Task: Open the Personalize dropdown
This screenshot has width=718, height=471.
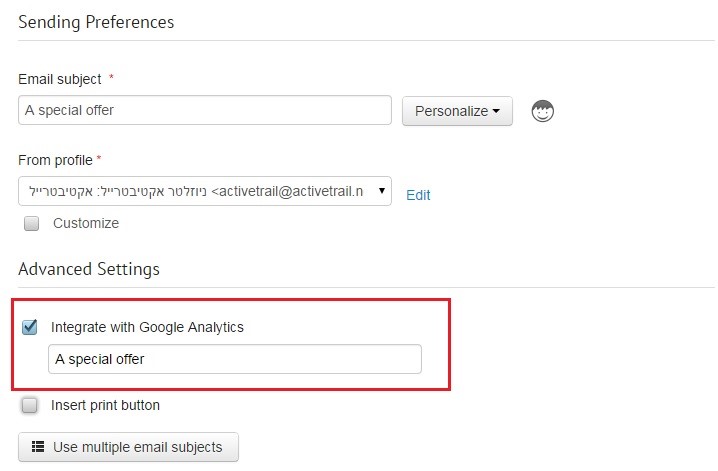Action: coord(457,111)
